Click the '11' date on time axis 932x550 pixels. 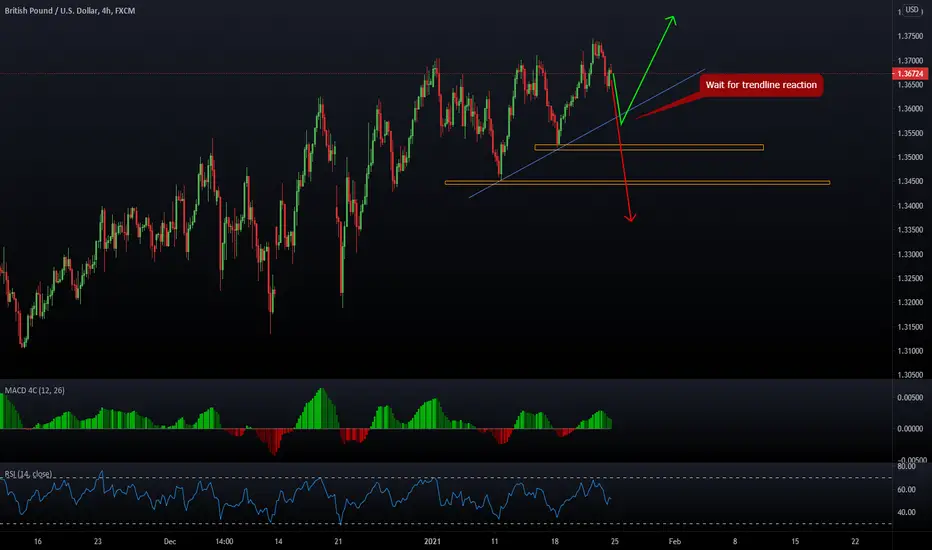coord(495,542)
